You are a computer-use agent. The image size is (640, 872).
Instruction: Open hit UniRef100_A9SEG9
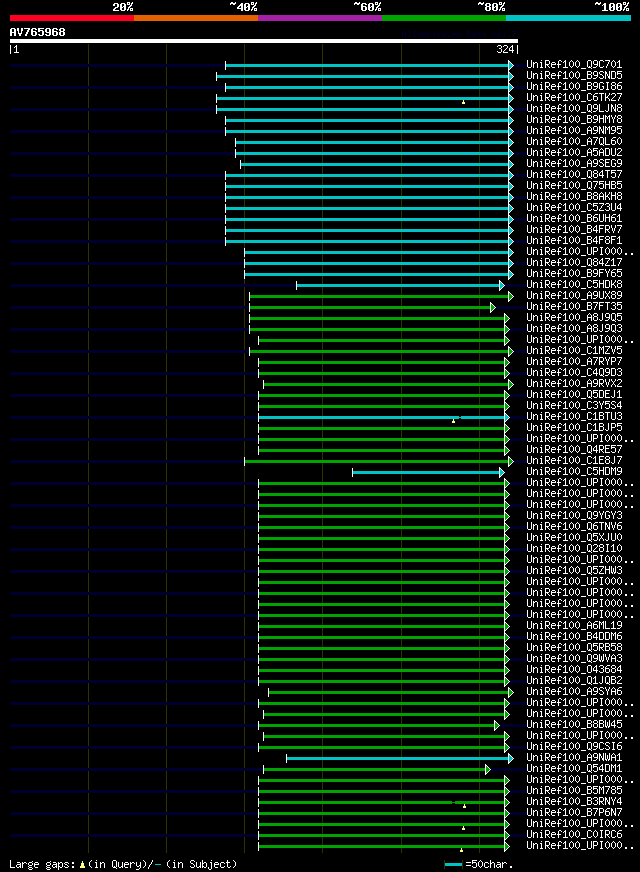point(574,164)
